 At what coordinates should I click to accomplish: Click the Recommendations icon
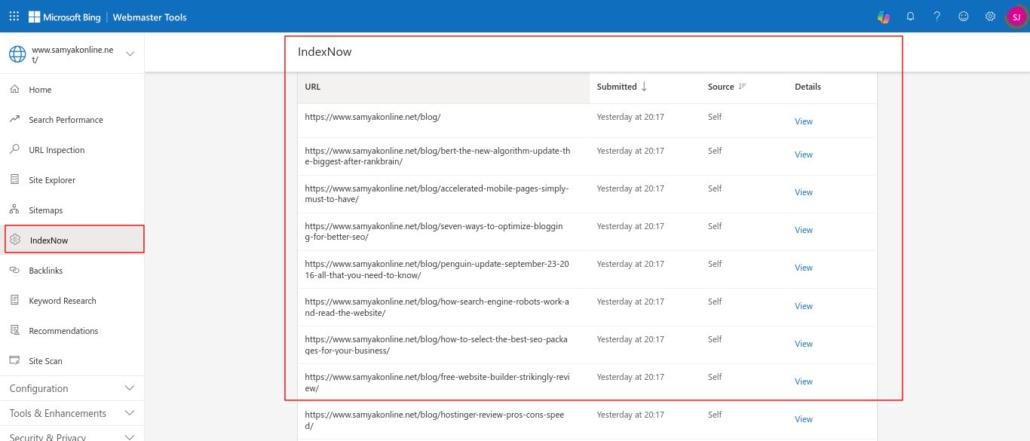point(15,331)
